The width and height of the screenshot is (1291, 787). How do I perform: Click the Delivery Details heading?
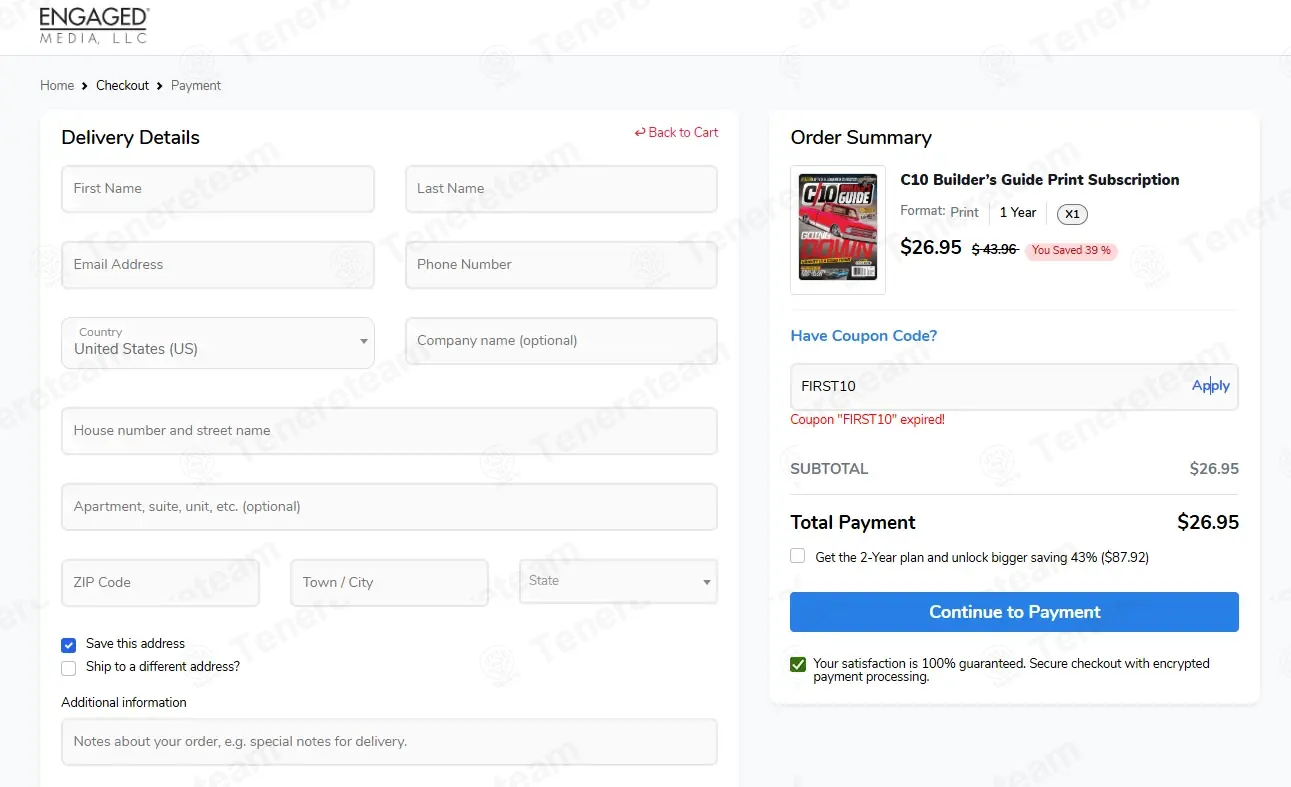(x=130, y=138)
